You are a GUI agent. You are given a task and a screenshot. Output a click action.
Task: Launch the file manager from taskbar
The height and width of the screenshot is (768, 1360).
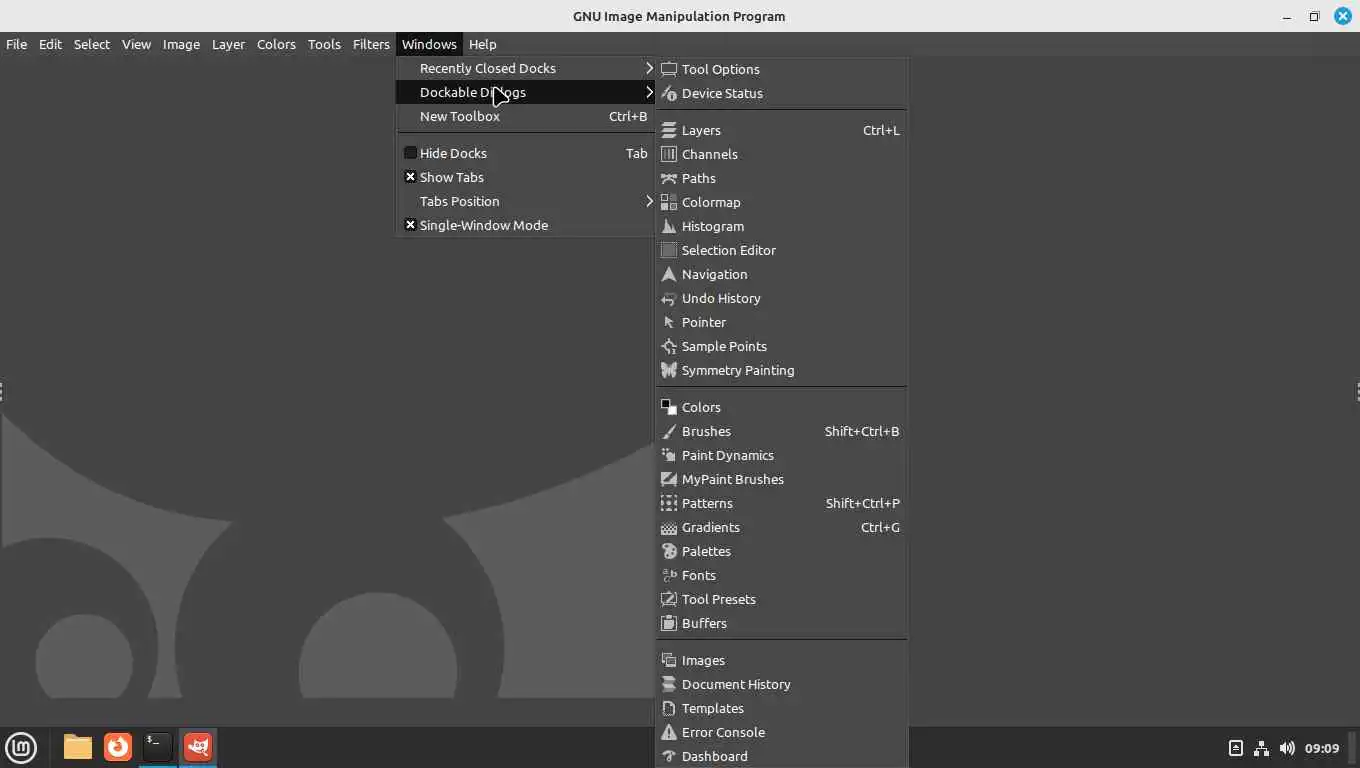tap(78, 747)
